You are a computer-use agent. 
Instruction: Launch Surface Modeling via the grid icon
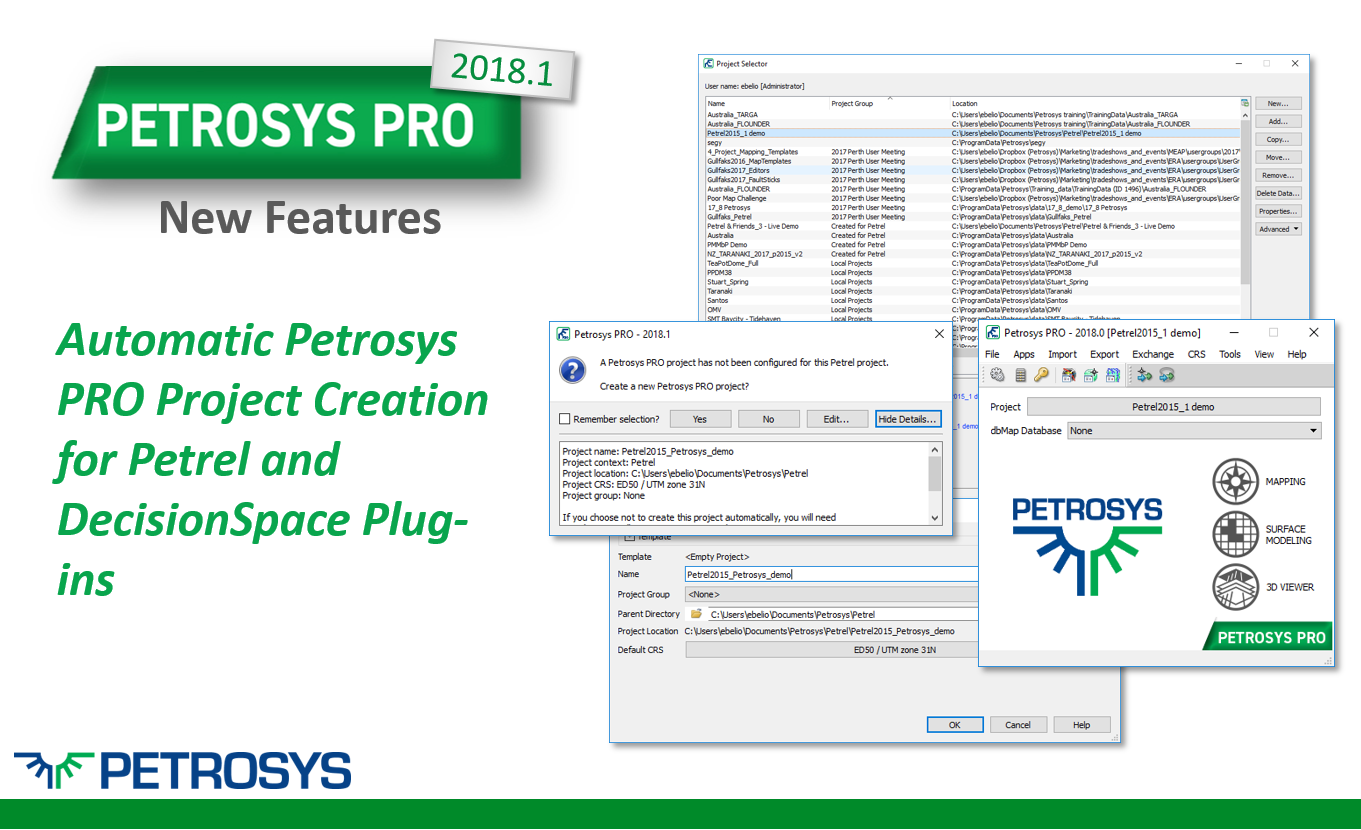point(1235,534)
